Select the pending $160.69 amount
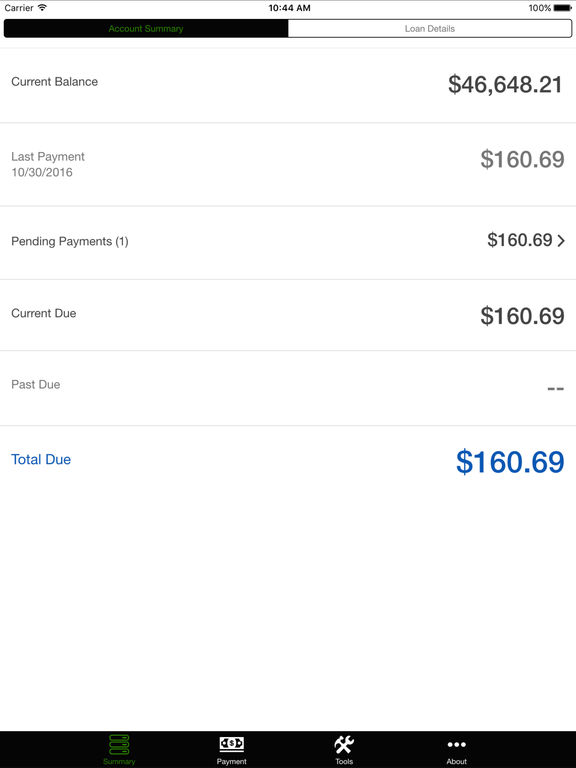The image size is (576, 768). [520, 240]
